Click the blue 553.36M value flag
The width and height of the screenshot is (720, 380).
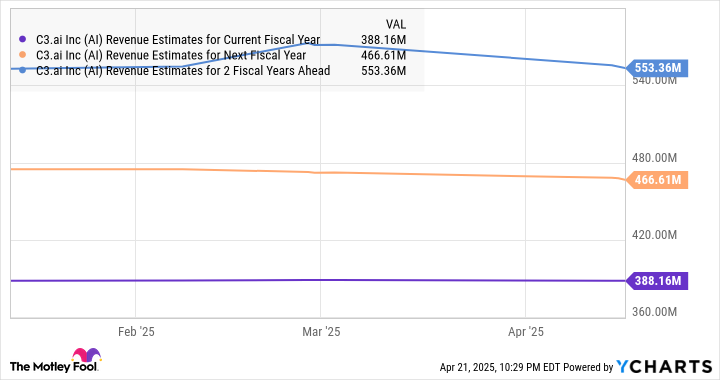point(657,68)
